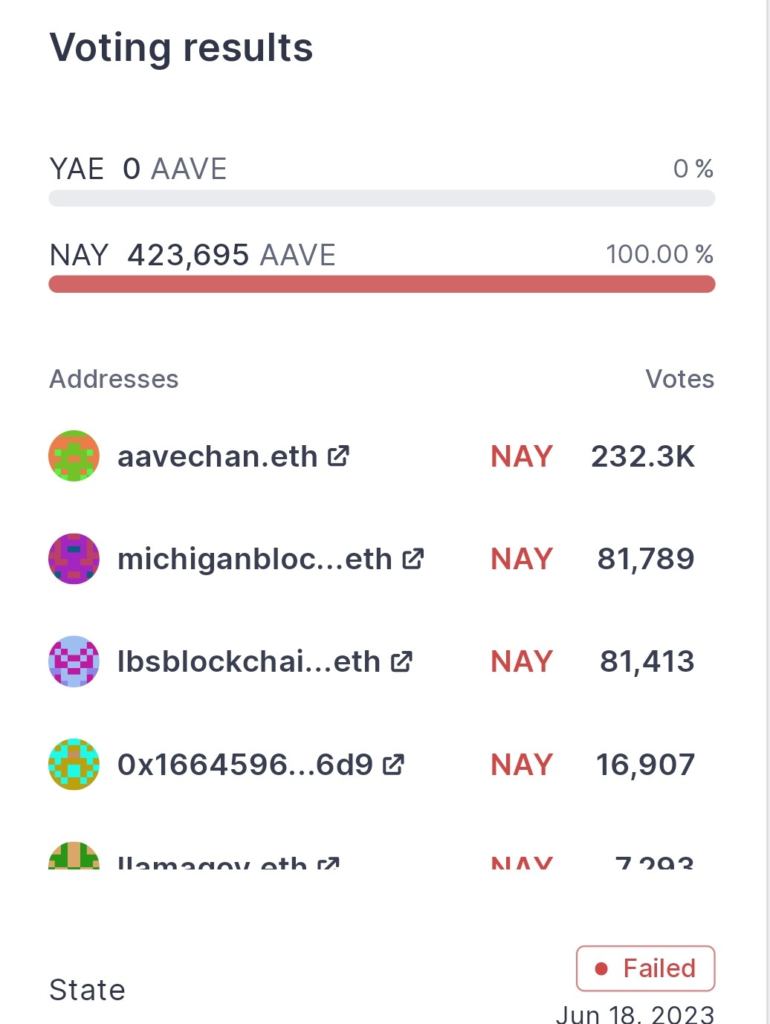
Task: Click the Voting results heading
Action: click(181, 47)
